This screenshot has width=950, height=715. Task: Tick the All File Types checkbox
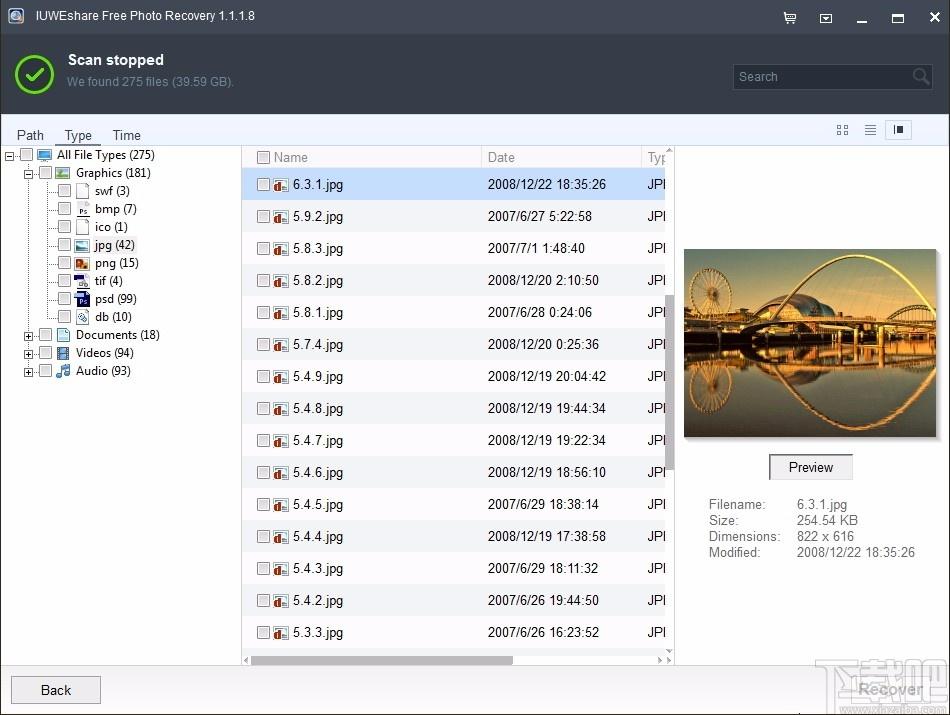(x=27, y=155)
